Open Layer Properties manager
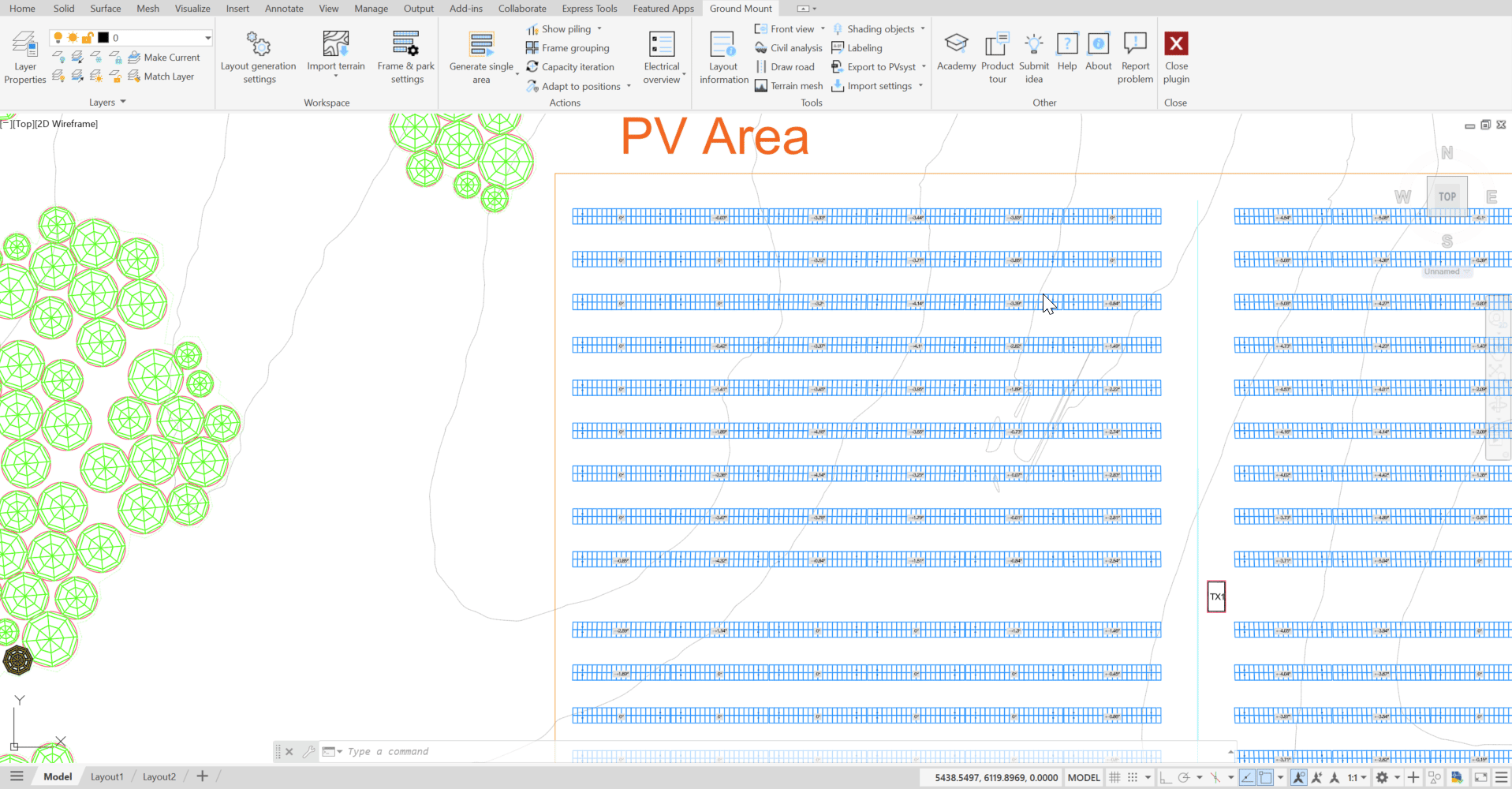The height and width of the screenshot is (789, 1512). pyautogui.click(x=24, y=57)
